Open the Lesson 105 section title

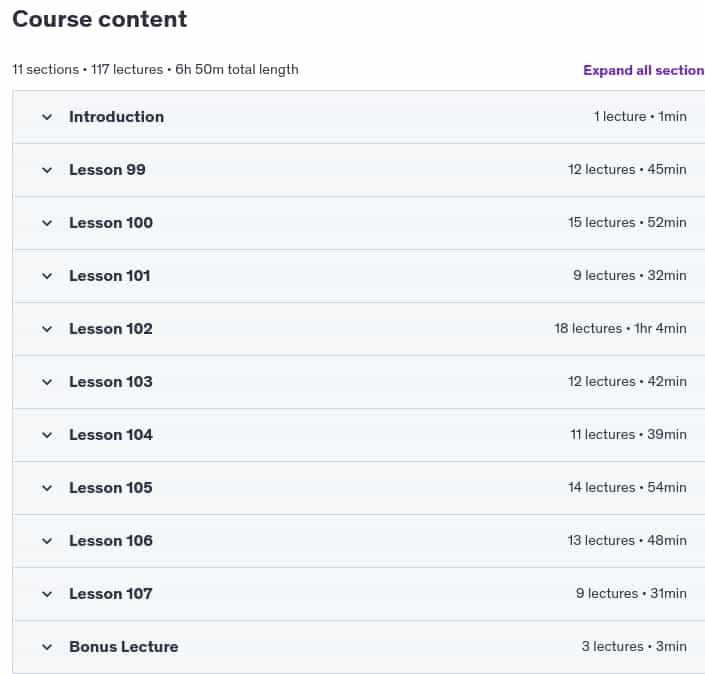111,488
